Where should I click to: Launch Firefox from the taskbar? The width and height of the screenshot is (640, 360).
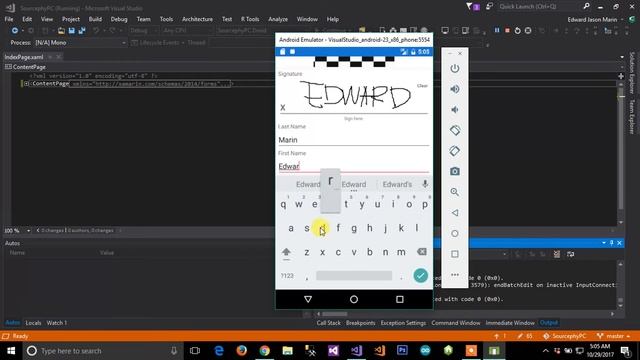(242, 351)
